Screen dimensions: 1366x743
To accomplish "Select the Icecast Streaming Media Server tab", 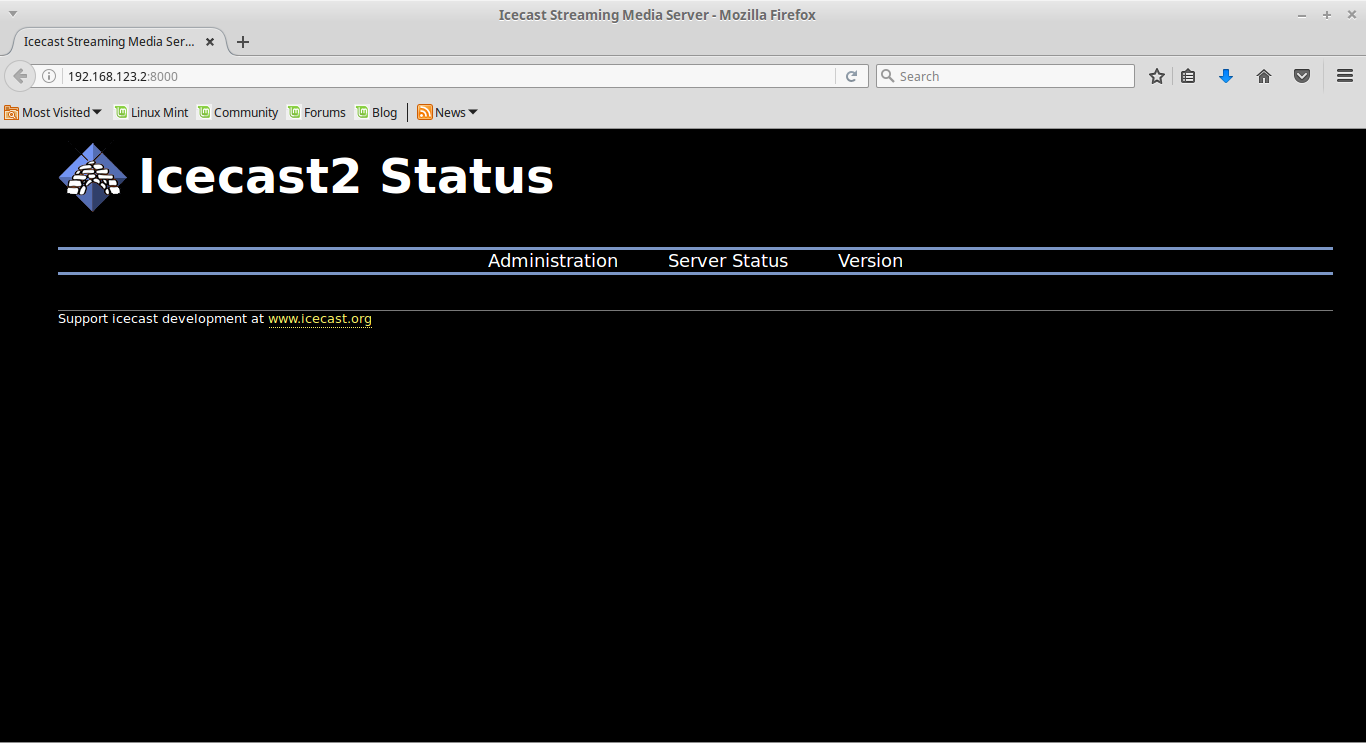I will [119, 42].
